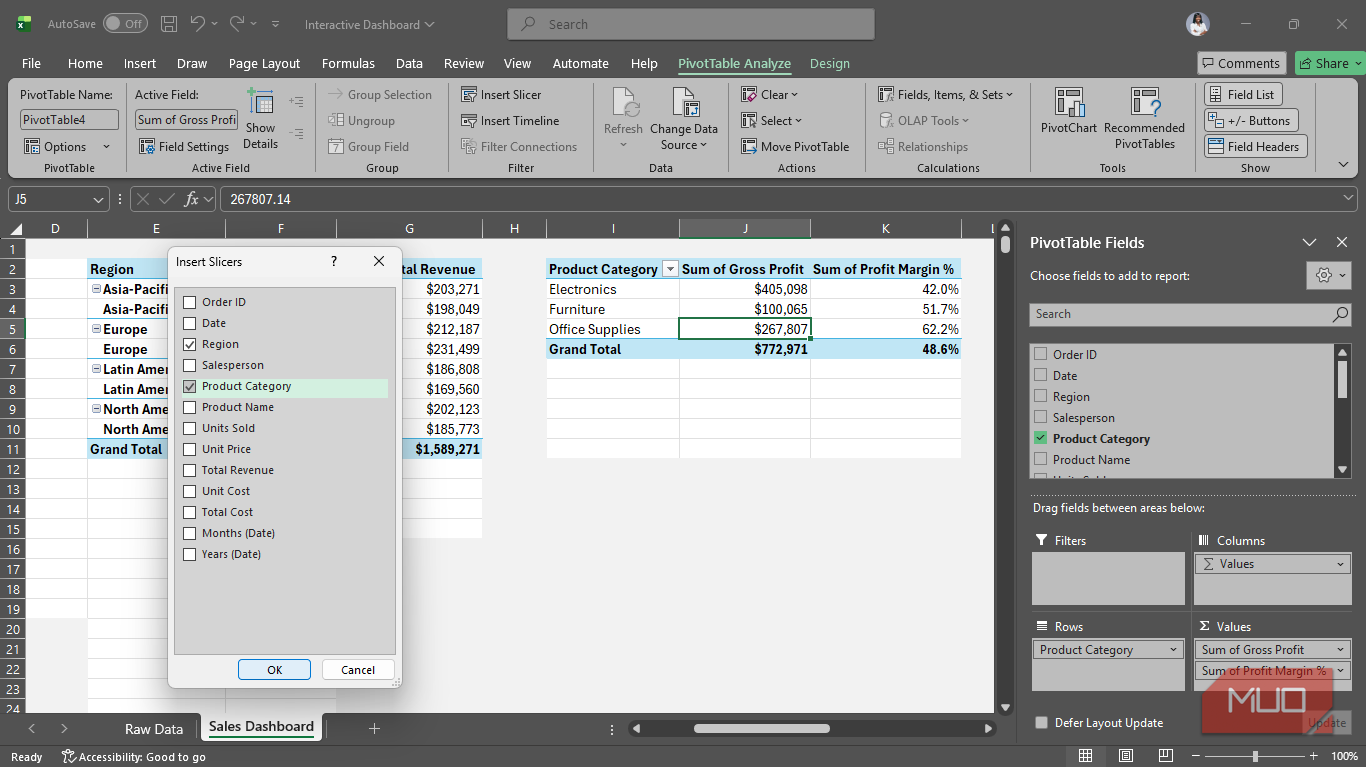1366x768 pixels.
Task: Toggle Field Headers display
Action: tap(1255, 147)
